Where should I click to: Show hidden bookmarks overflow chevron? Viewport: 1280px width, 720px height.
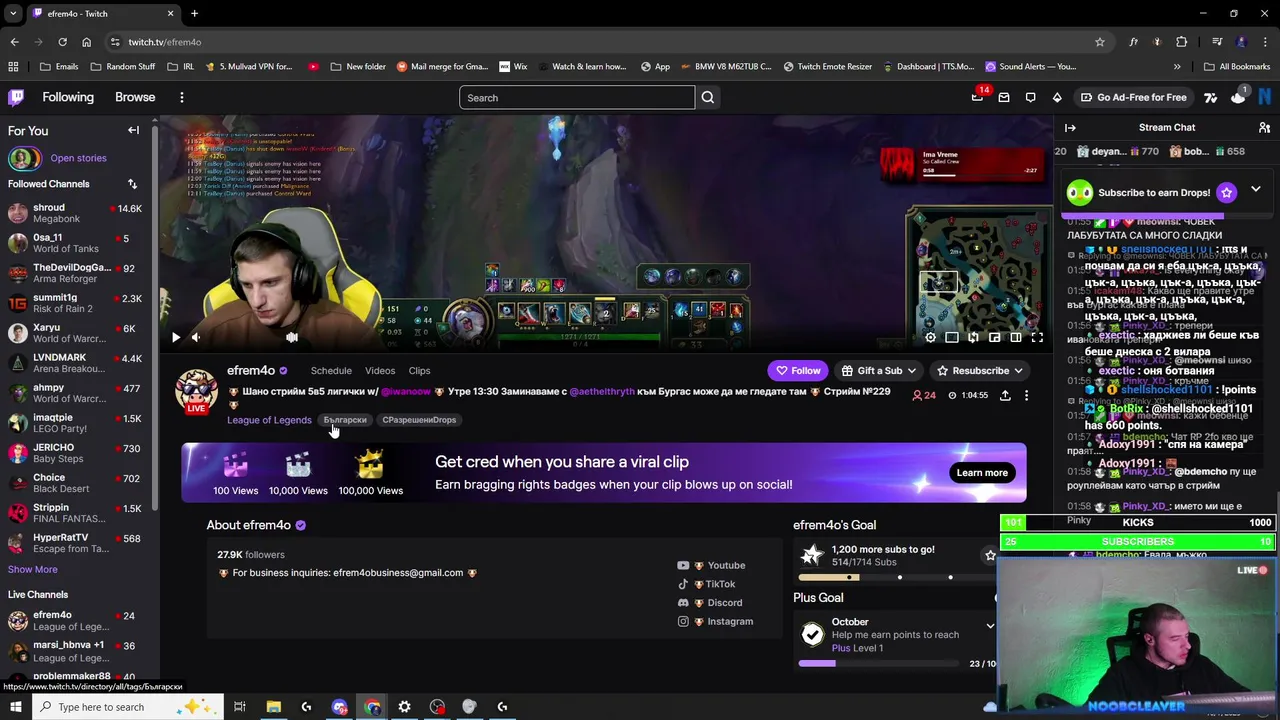(1177, 66)
